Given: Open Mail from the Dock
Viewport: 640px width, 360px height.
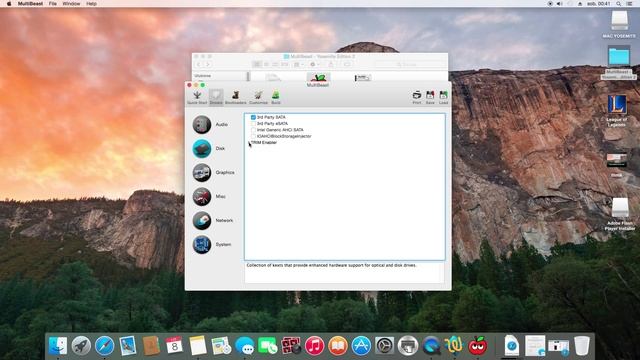Looking at the screenshot, I should tap(128, 346).
